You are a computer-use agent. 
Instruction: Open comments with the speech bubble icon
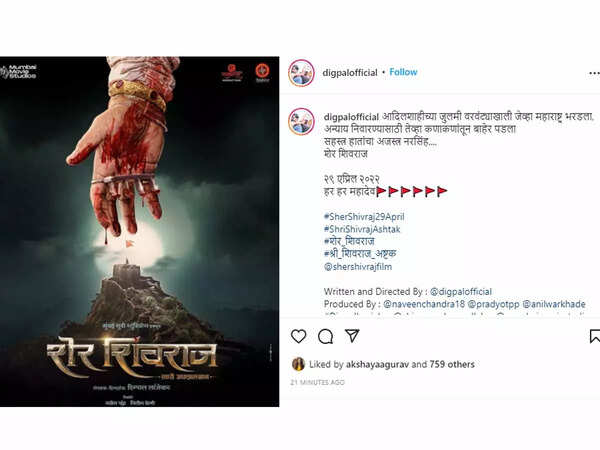[325, 336]
